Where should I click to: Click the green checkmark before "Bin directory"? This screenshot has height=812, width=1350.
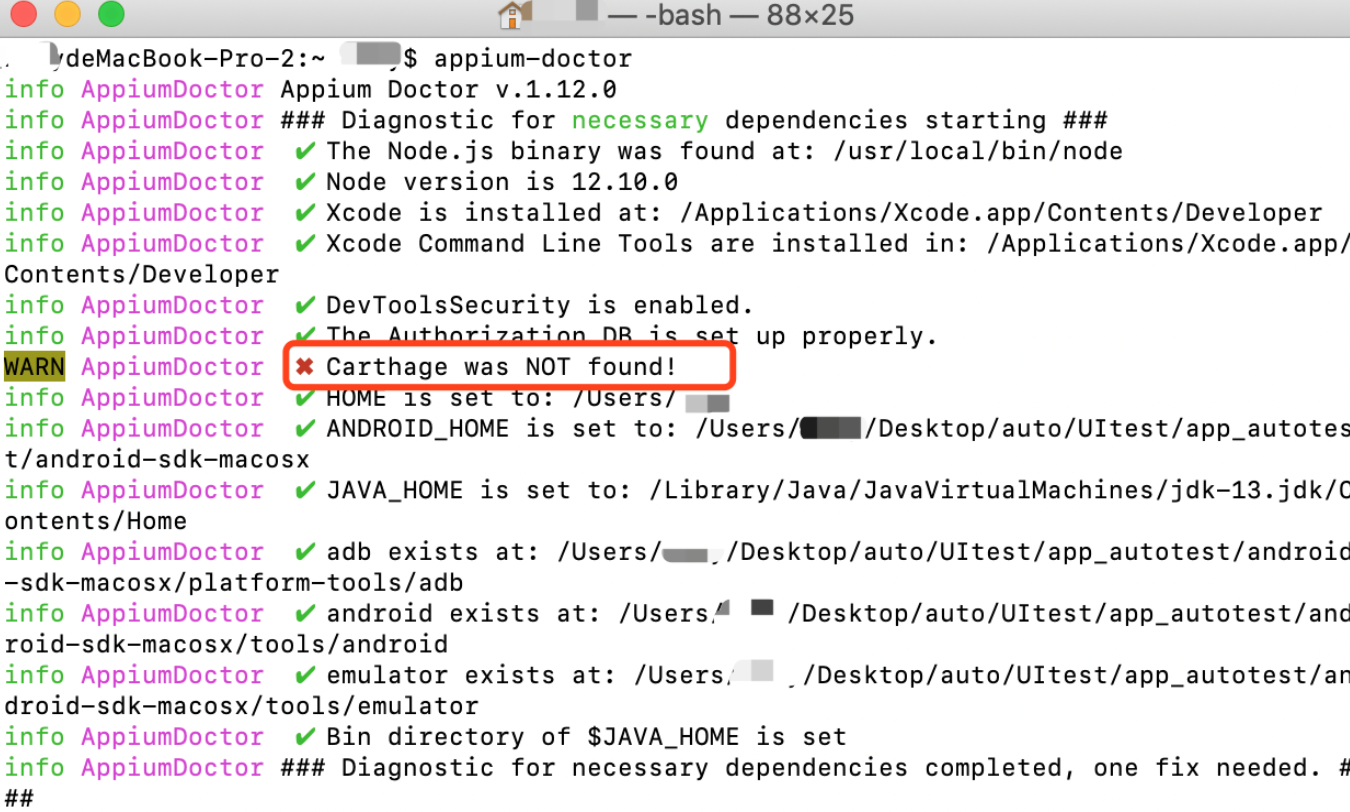click(x=305, y=738)
